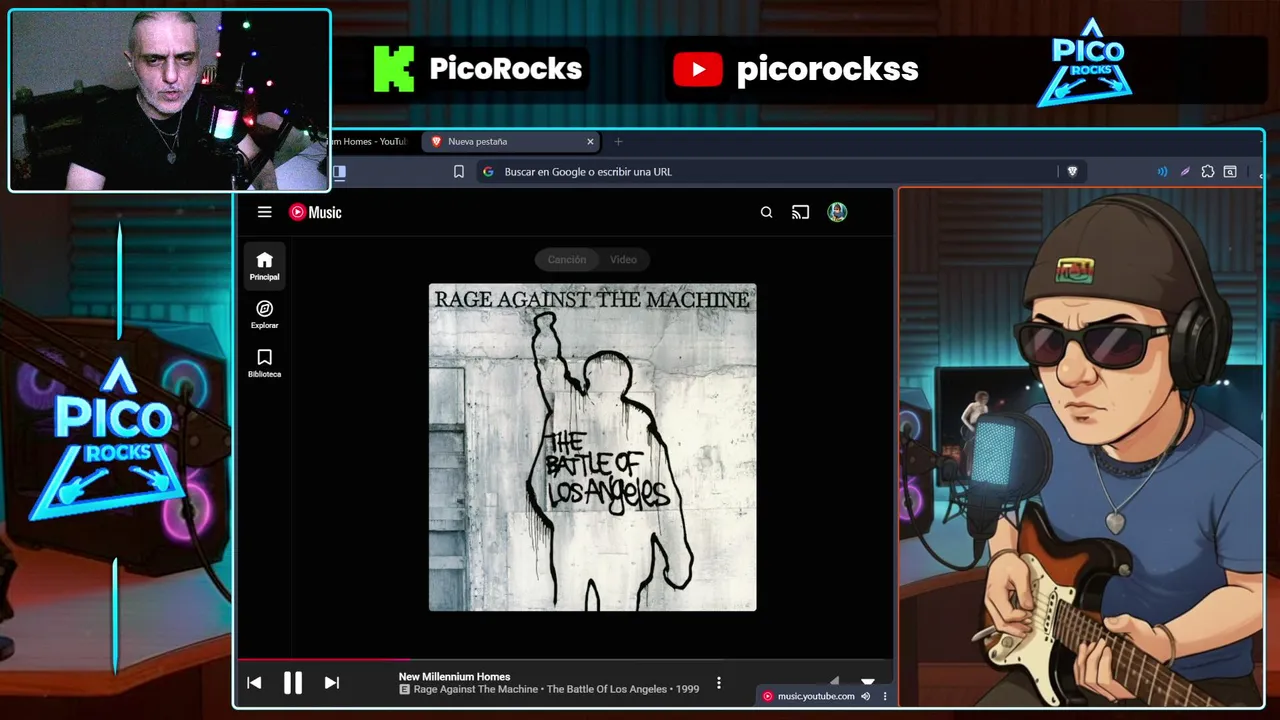Skip to the previous track
The width and height of the screenshot is (1280, 720).
pos(254,683)
